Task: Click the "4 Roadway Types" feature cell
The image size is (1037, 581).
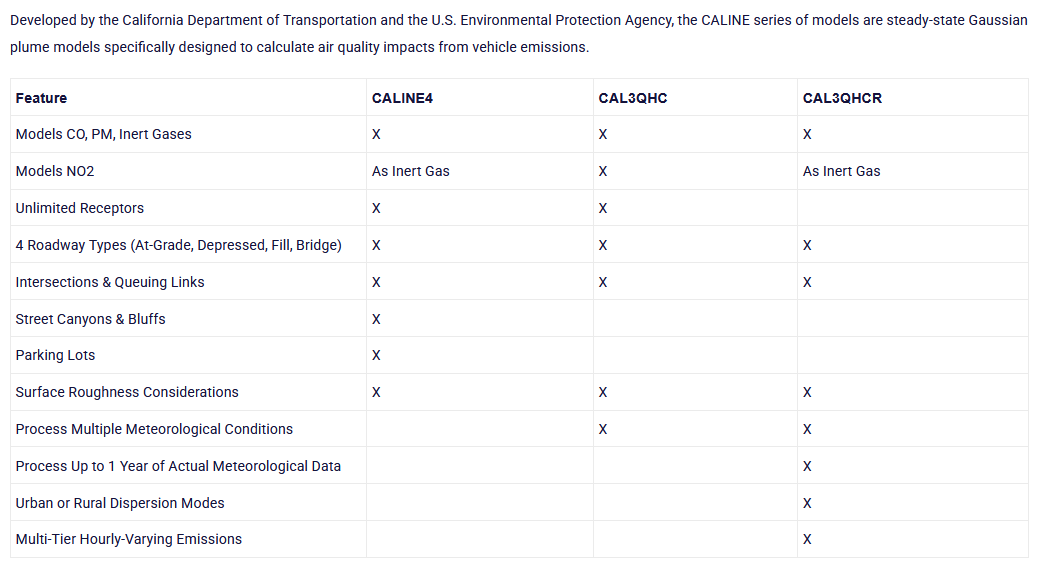Action: tap(178, 245)
